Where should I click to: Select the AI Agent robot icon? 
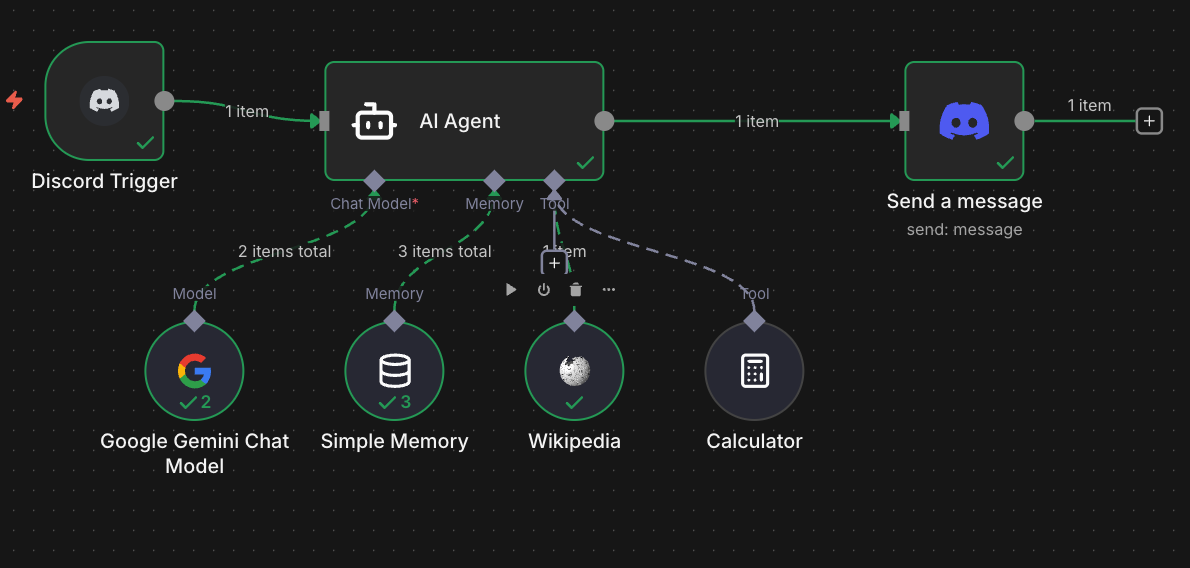click(375, 122)
